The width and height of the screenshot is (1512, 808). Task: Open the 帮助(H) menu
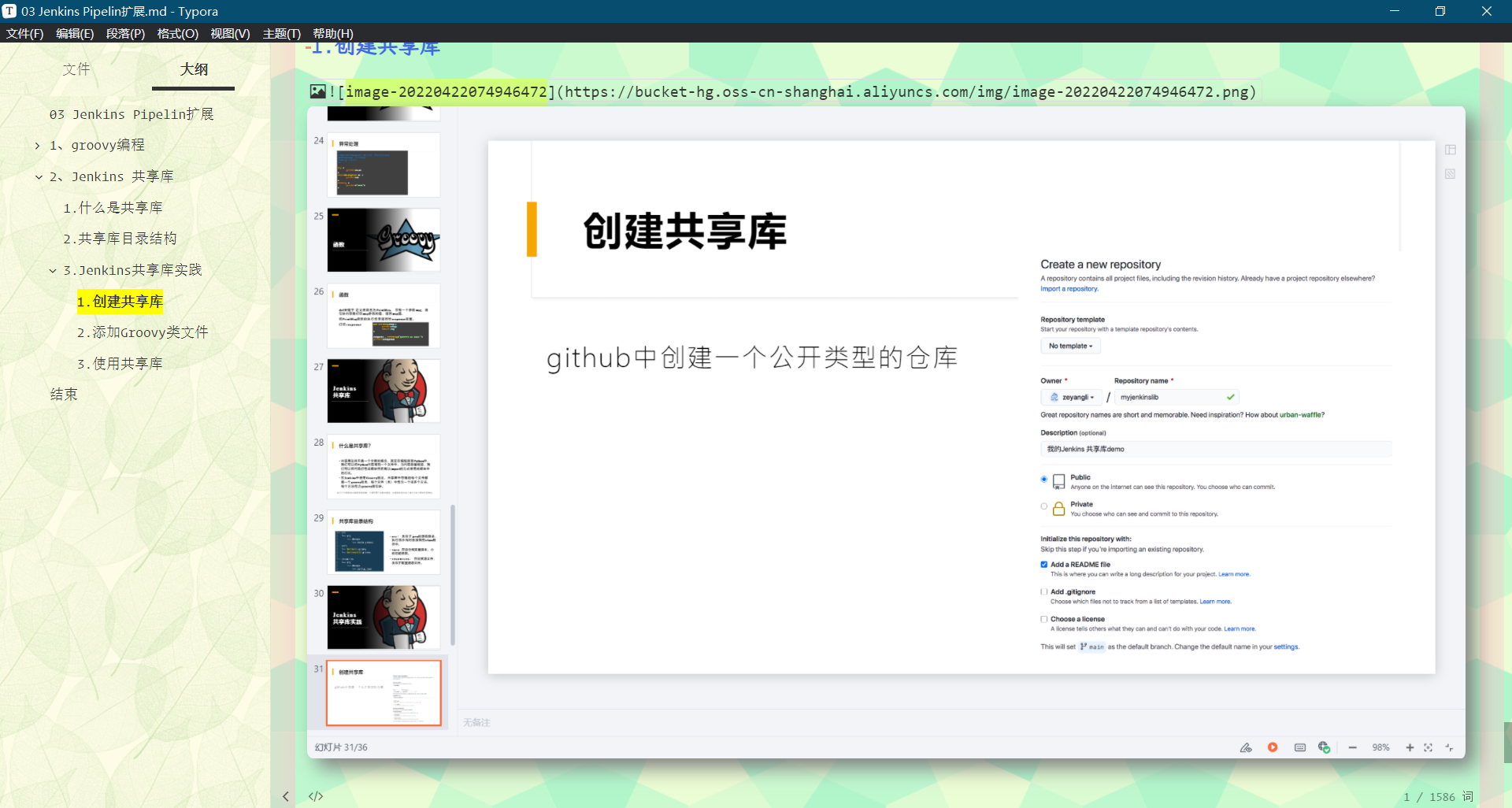[332, 33]
